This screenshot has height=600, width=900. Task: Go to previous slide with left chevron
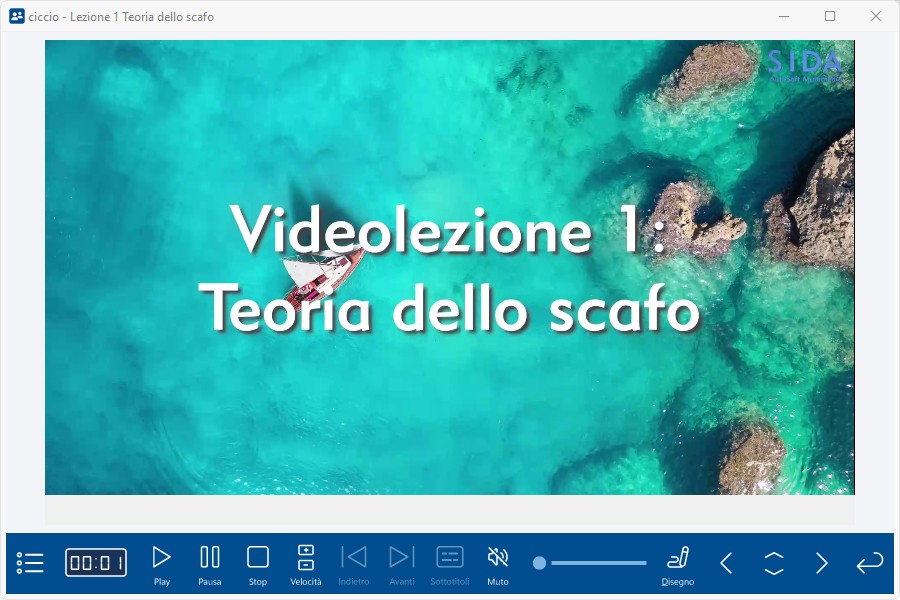[727, 563]
